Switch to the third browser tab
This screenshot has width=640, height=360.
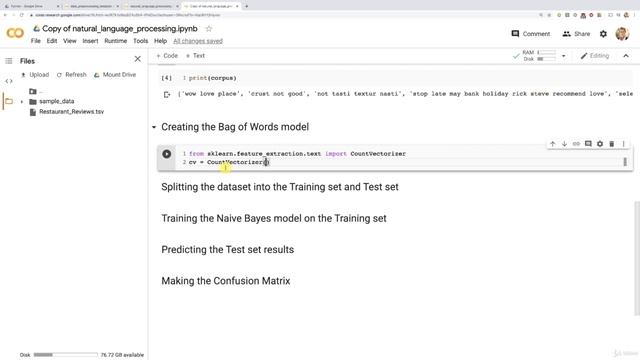pos(150,6)
